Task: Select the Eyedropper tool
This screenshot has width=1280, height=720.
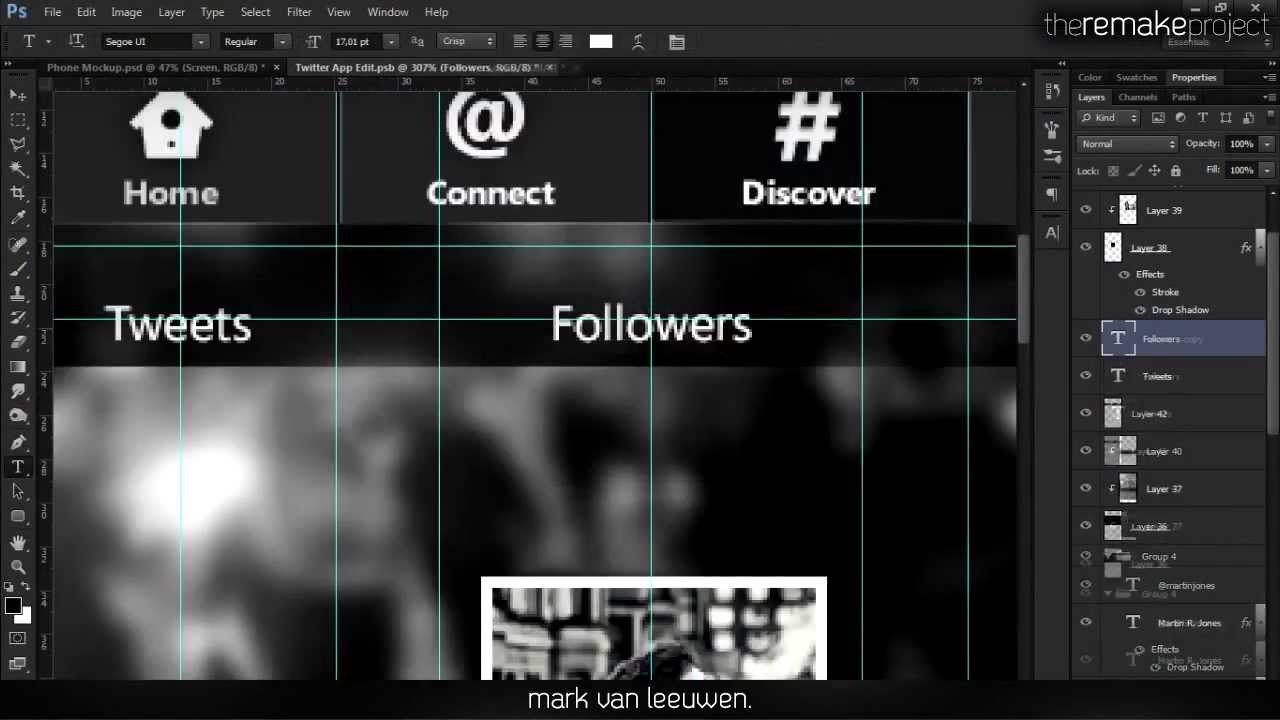Action: click(18, 218)
